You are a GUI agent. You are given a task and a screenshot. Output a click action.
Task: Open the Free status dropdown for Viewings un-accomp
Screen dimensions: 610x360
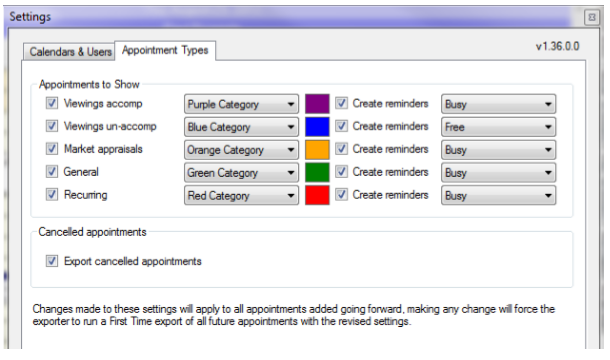coord(498,127)
